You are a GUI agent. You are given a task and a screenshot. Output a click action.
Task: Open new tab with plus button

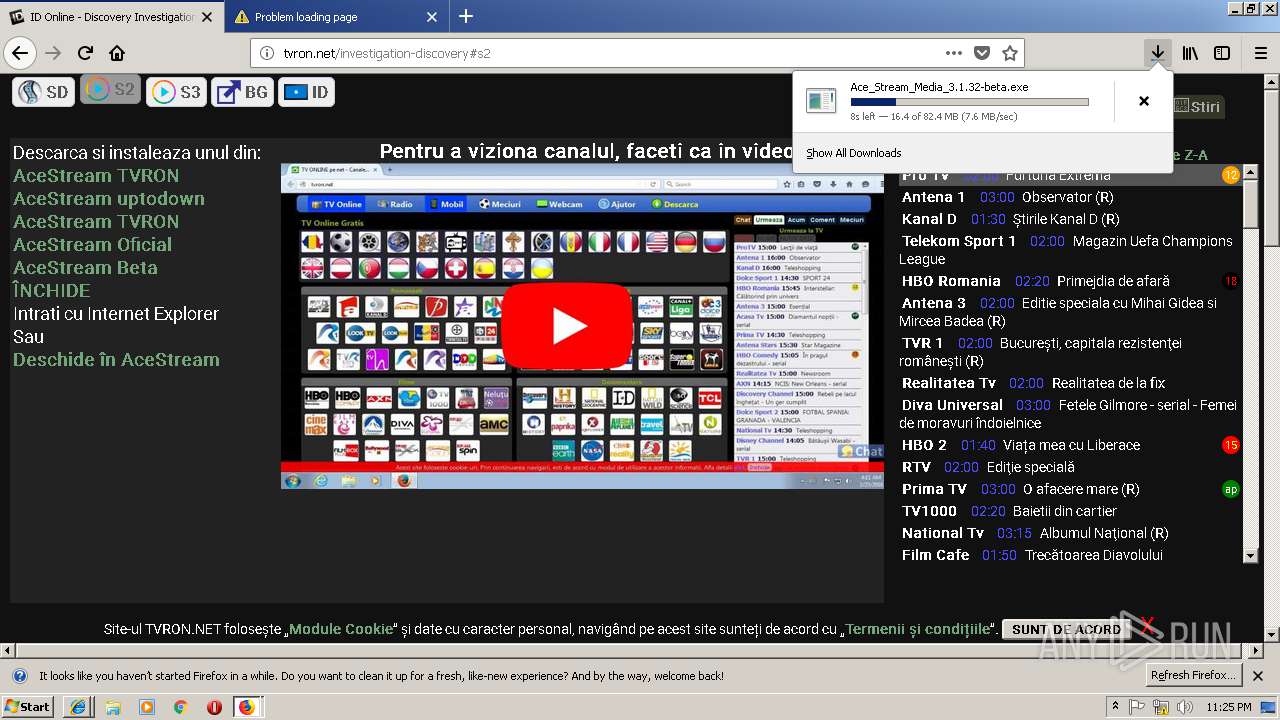(x=466, y=16)
